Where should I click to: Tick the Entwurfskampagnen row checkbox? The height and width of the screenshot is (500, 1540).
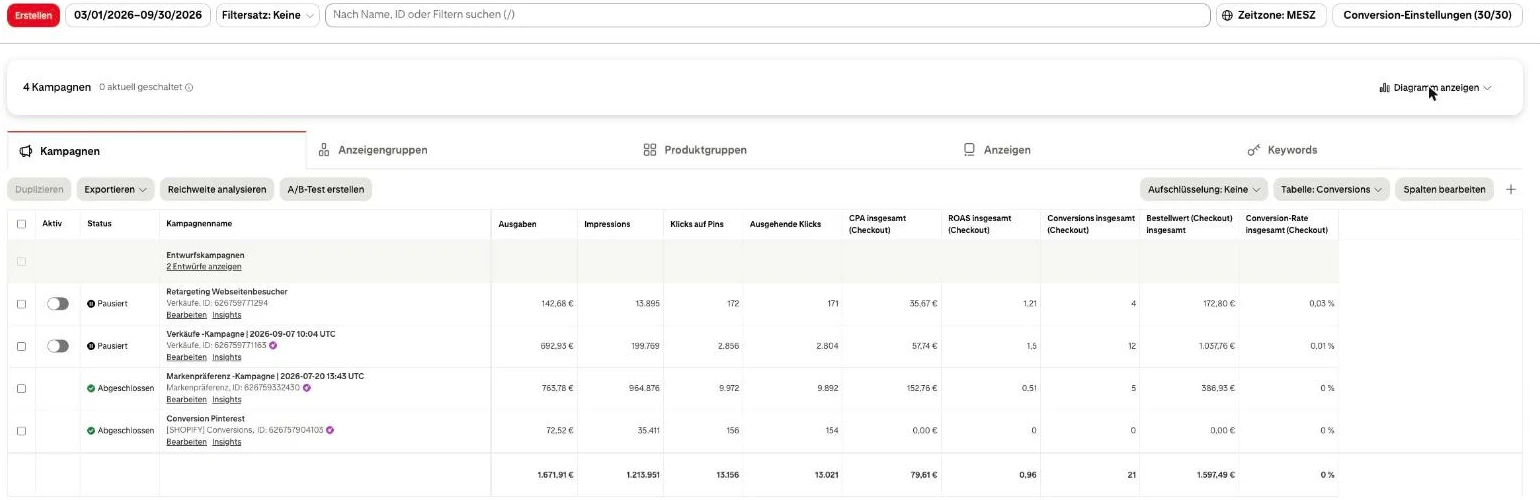click(x=22, y=261)
